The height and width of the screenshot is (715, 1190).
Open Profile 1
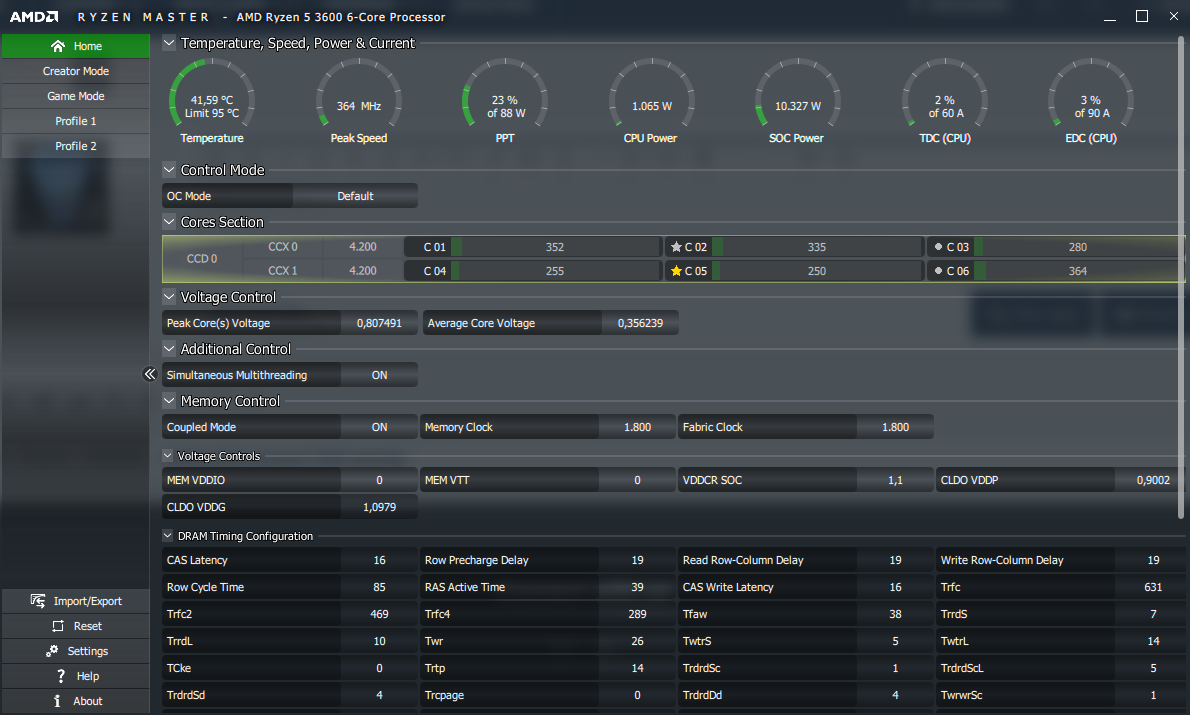point(75,121)
